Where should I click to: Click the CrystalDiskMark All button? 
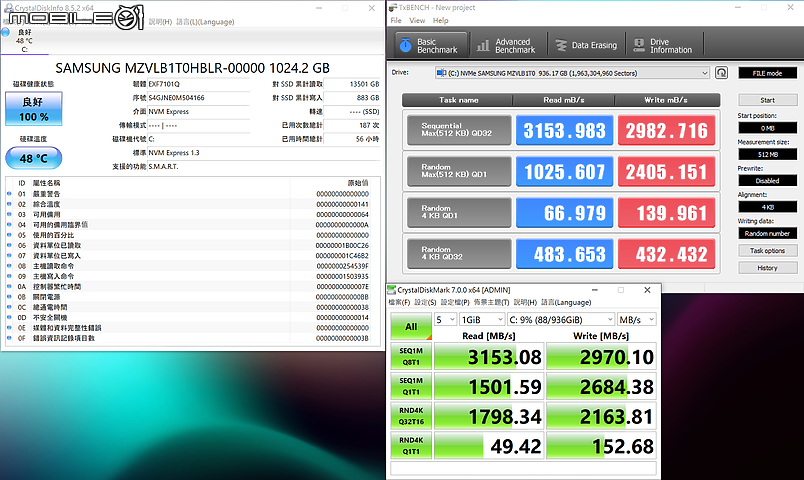[411, 326]
